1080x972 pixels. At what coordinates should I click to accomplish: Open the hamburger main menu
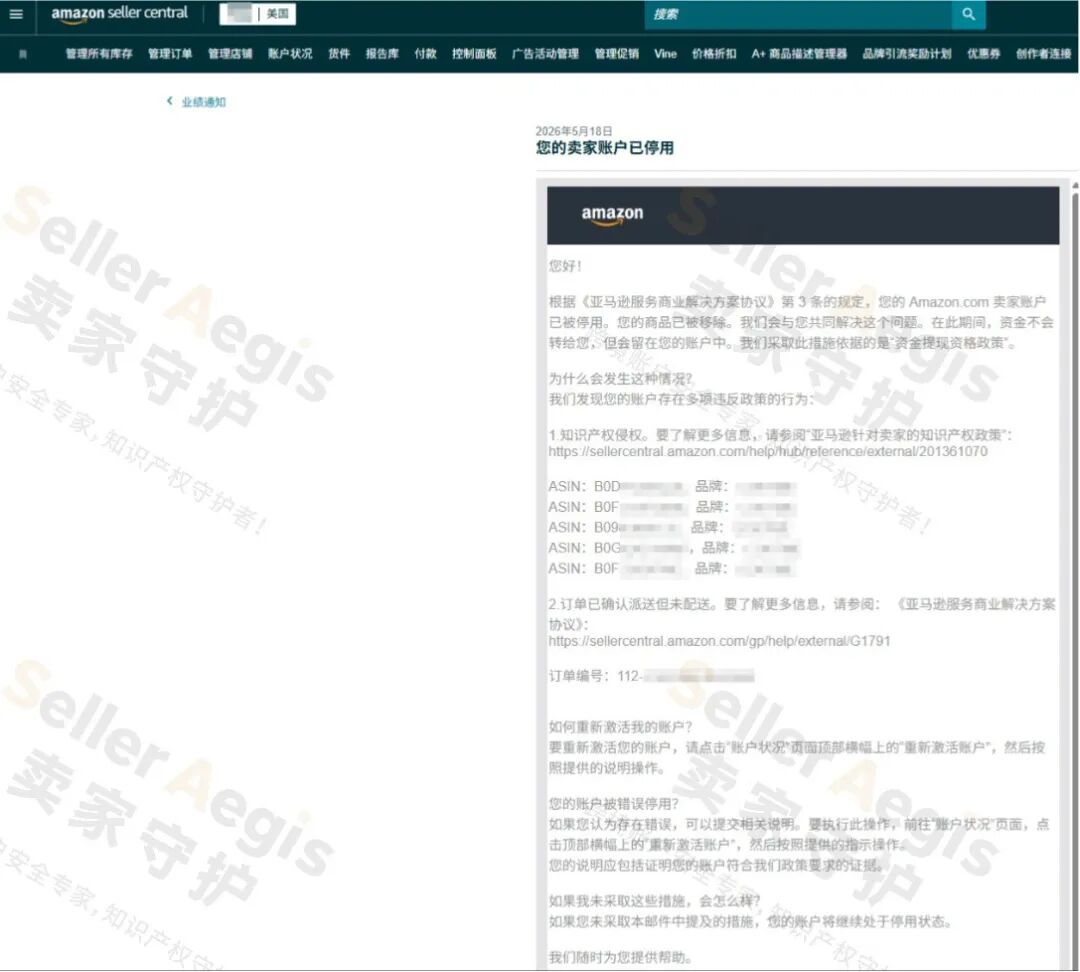[16, 14]
